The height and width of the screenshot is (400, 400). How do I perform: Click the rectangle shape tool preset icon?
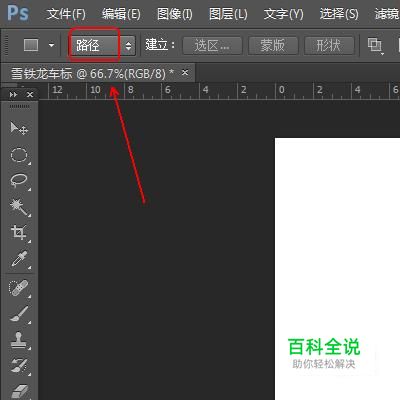click(31, 45)
